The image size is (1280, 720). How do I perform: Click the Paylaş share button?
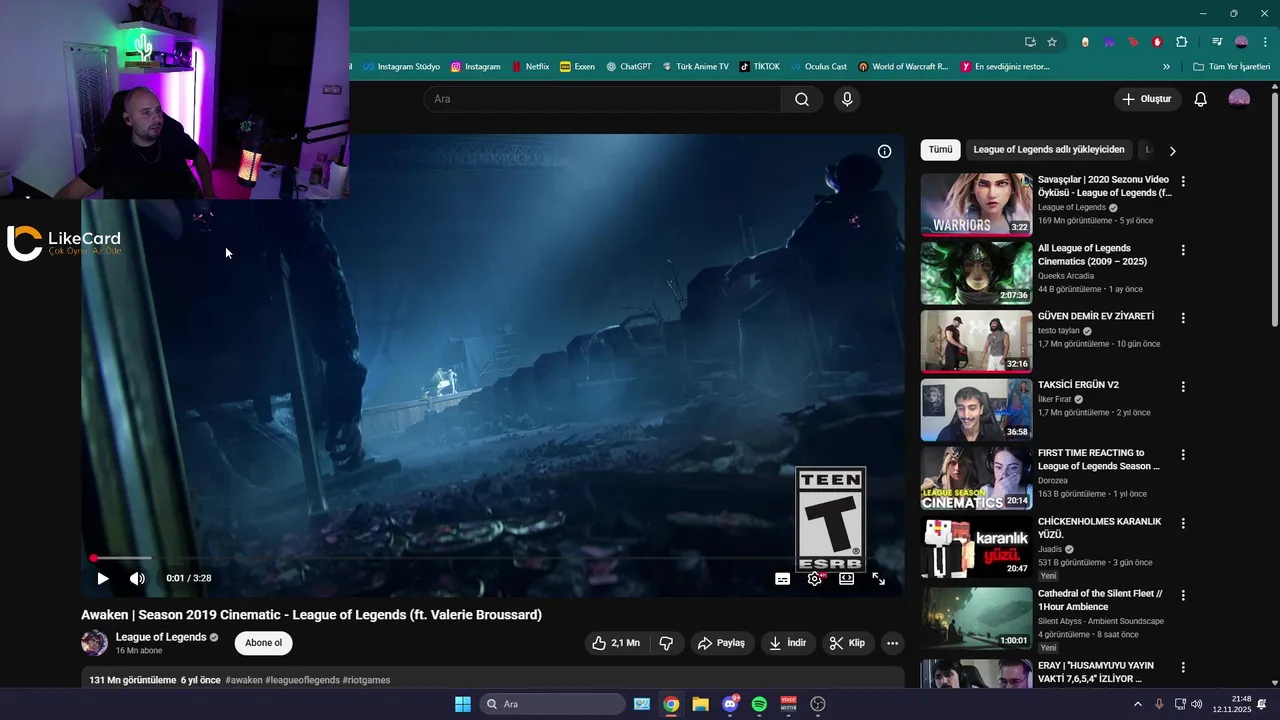721,643
